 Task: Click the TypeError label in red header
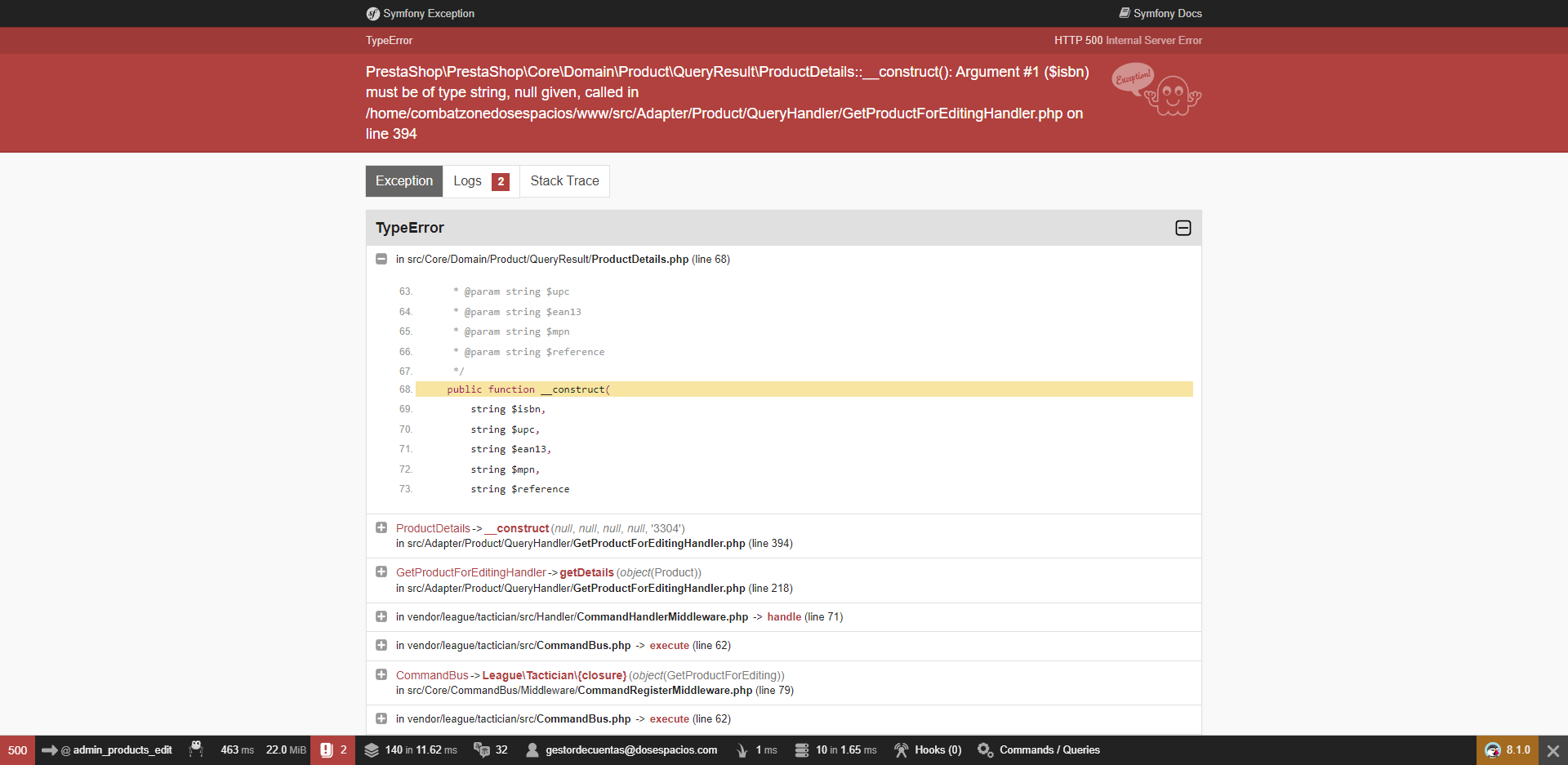click(x=389, y=41)
